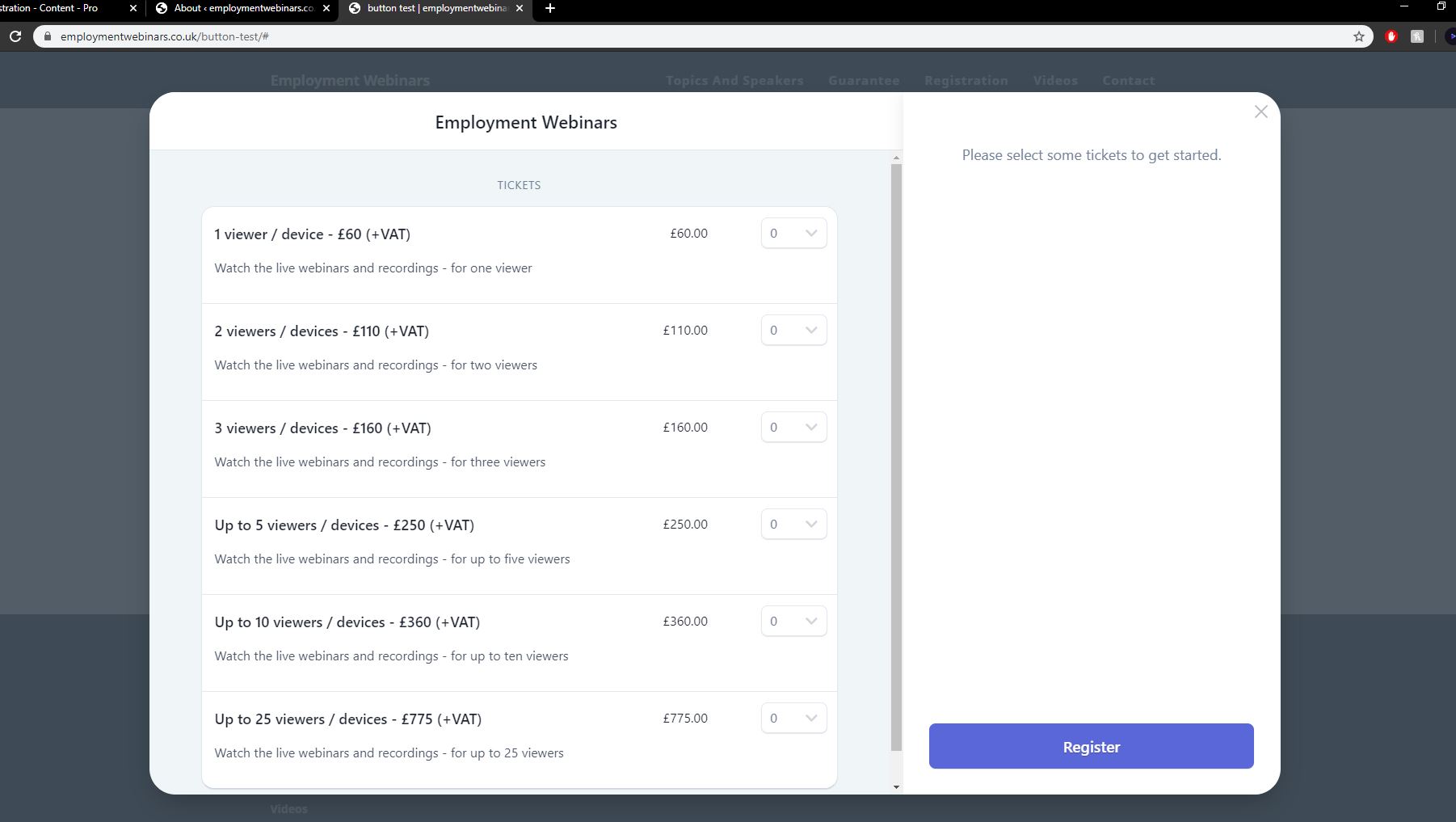The height and width of the screenshot is (822, 1456).
Task: Open the Registration menu item
Action: (x=966, y=81)
